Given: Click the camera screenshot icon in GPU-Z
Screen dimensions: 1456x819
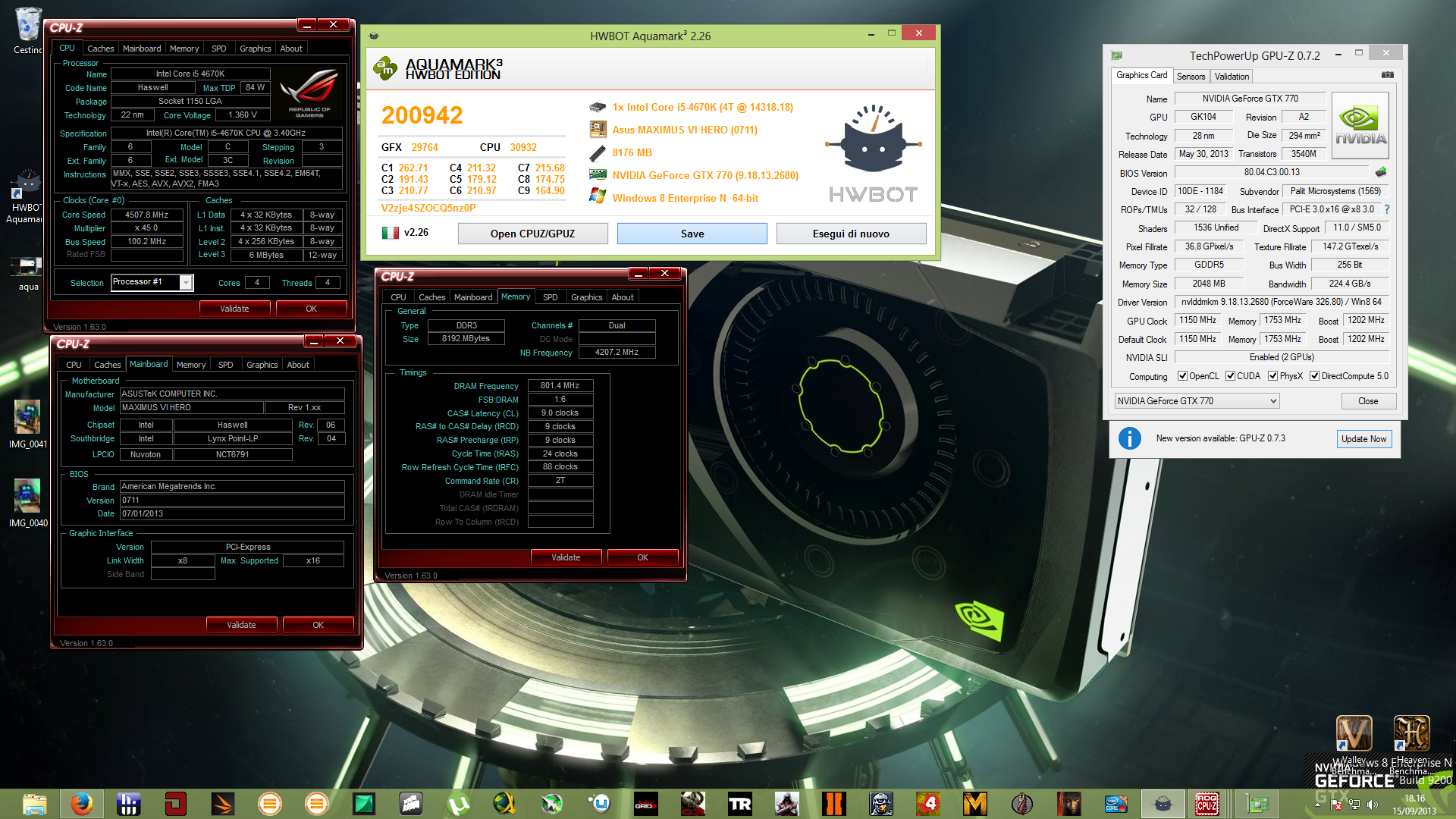Looking at the screenshot, I should coord(1387,75).
